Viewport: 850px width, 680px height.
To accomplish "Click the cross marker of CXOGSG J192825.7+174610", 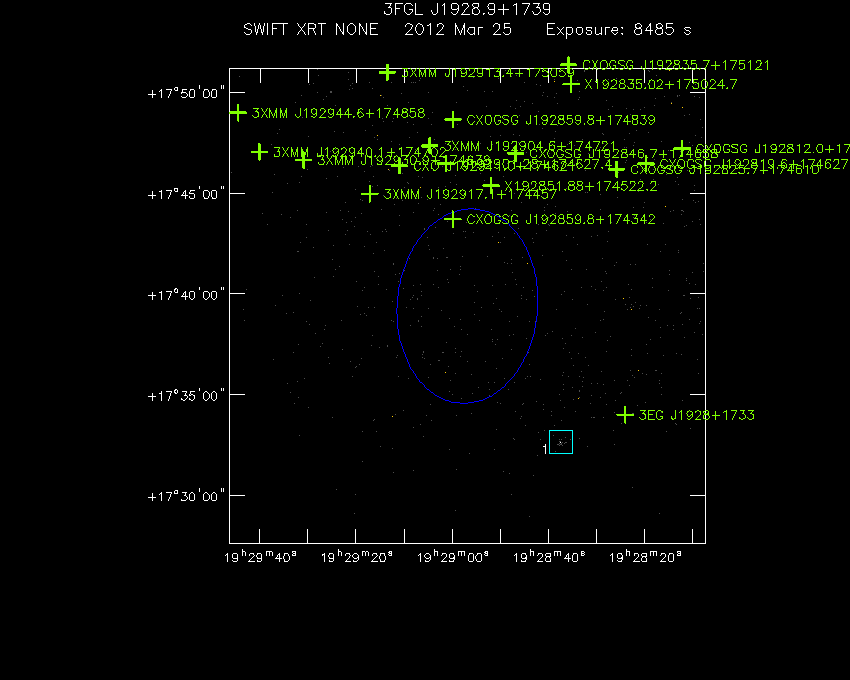I will click(x=616, y=170).
